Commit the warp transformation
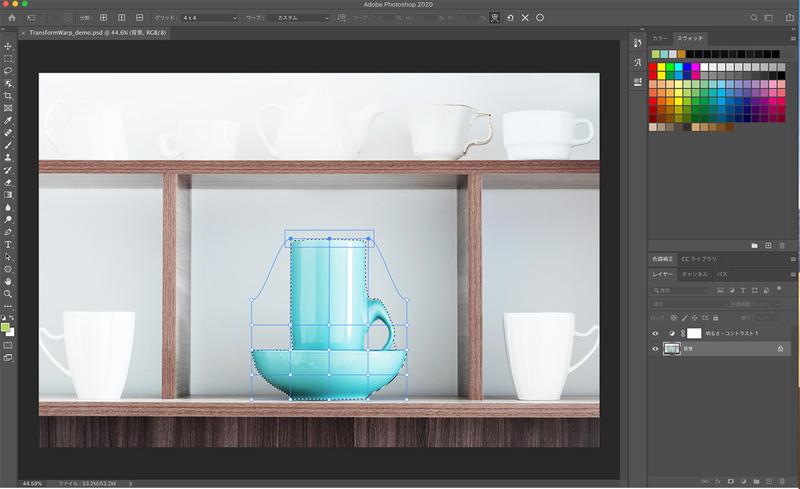The height and width of the screenshot is (489, 800). 540,18
